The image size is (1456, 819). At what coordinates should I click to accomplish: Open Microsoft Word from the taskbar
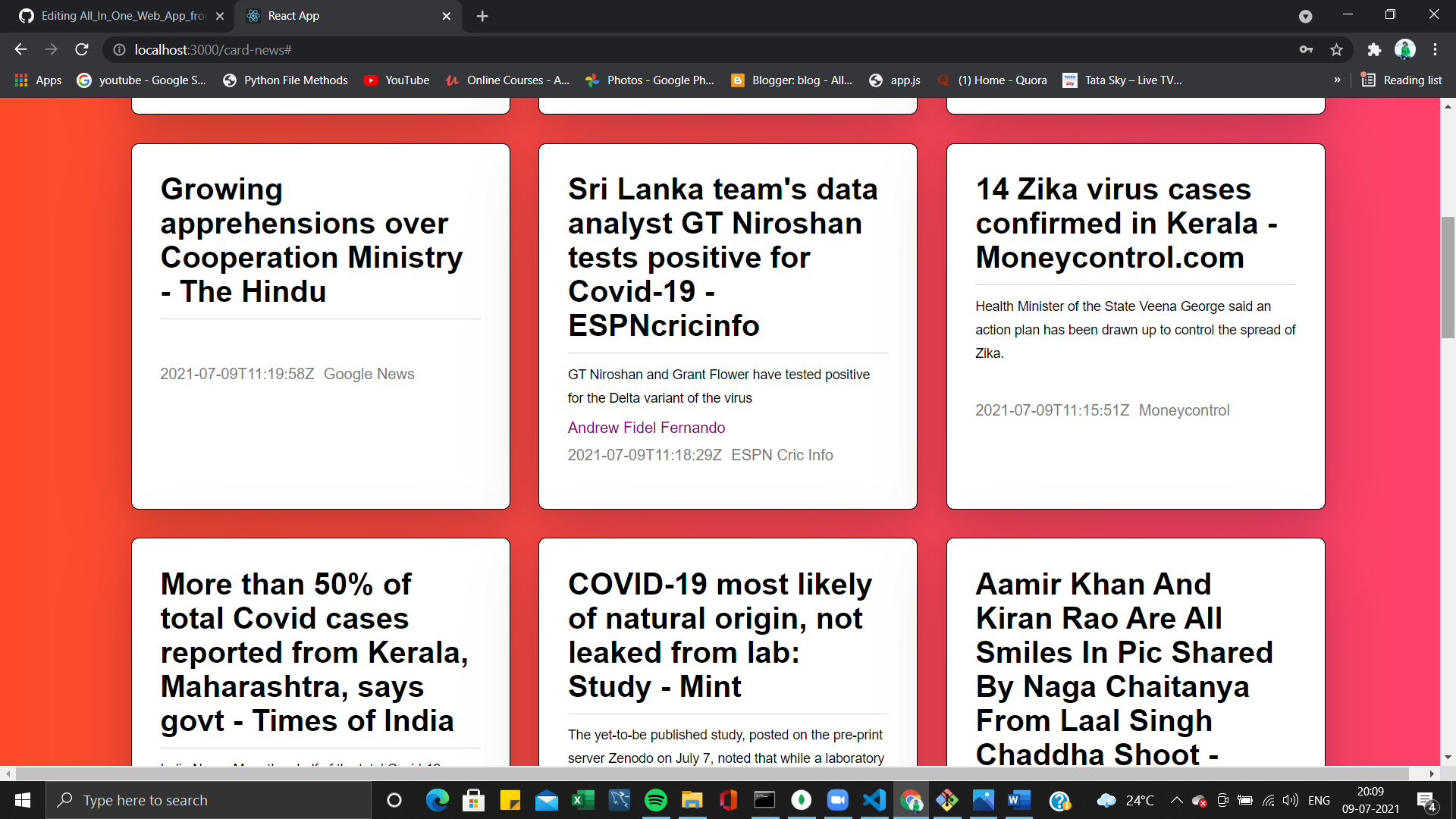1019,800
